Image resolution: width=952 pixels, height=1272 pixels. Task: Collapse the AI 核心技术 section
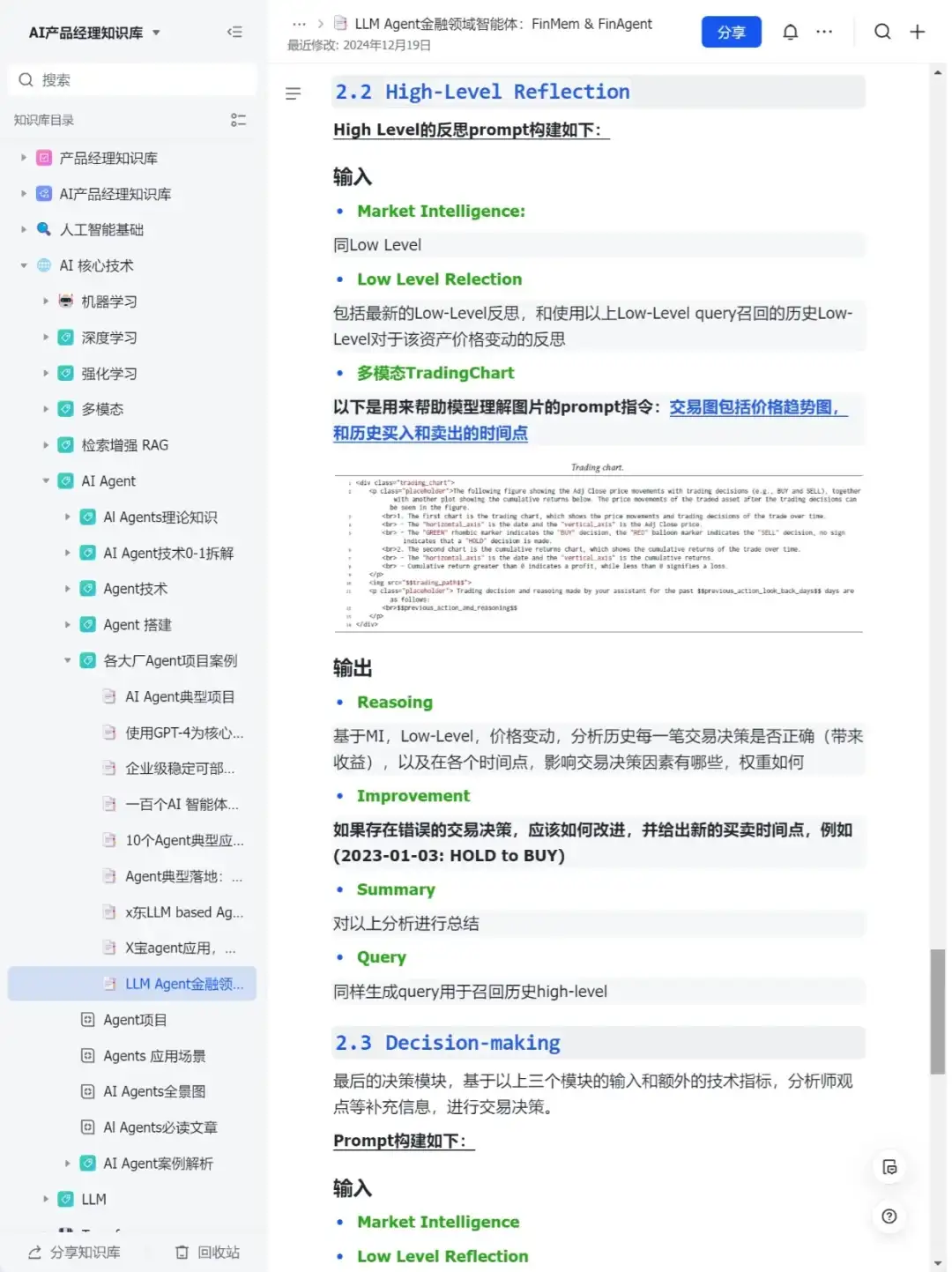pos(23,265)
